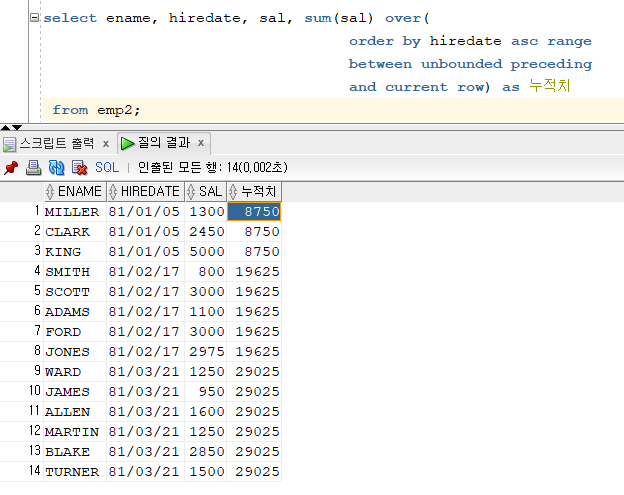Screen dimensions: 624x495
Task: Click the down arrow on the pane splitter
Action: [17, 128]
